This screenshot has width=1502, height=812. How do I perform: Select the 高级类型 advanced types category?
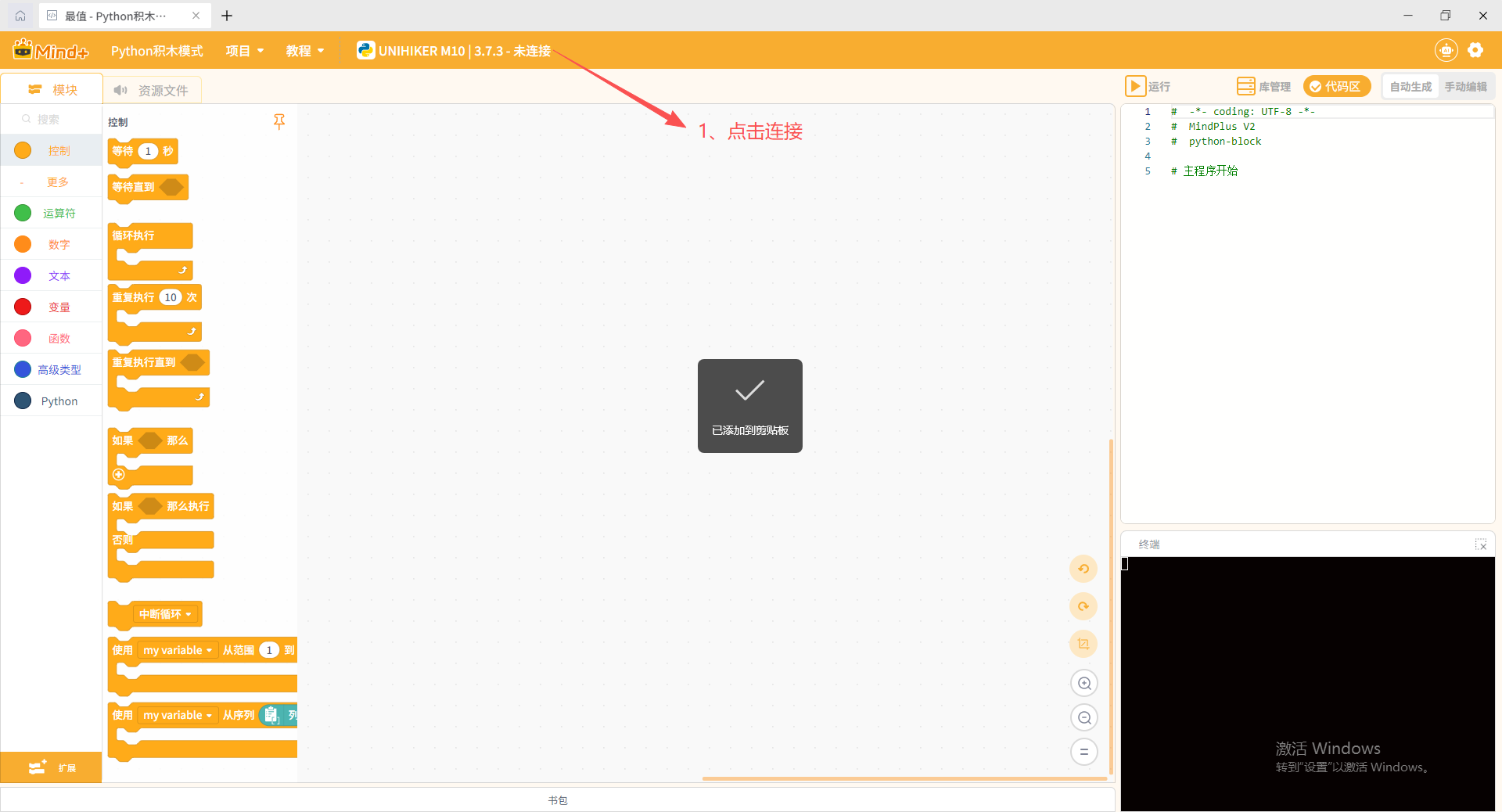pos(51,369)
